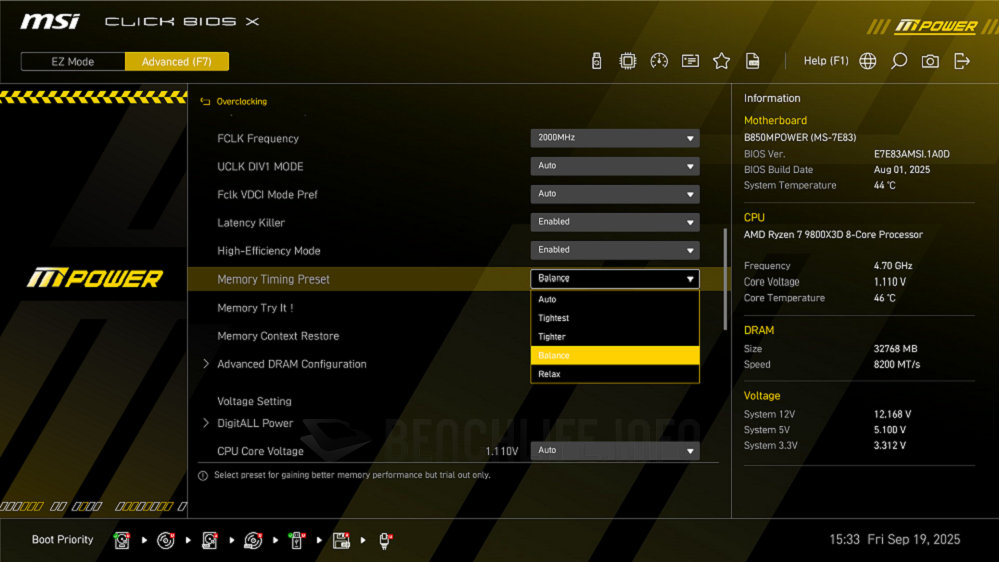Choose Auto in timing preset list
The height and width of the screenshot is (562, 1000).
tap(615, 299)
